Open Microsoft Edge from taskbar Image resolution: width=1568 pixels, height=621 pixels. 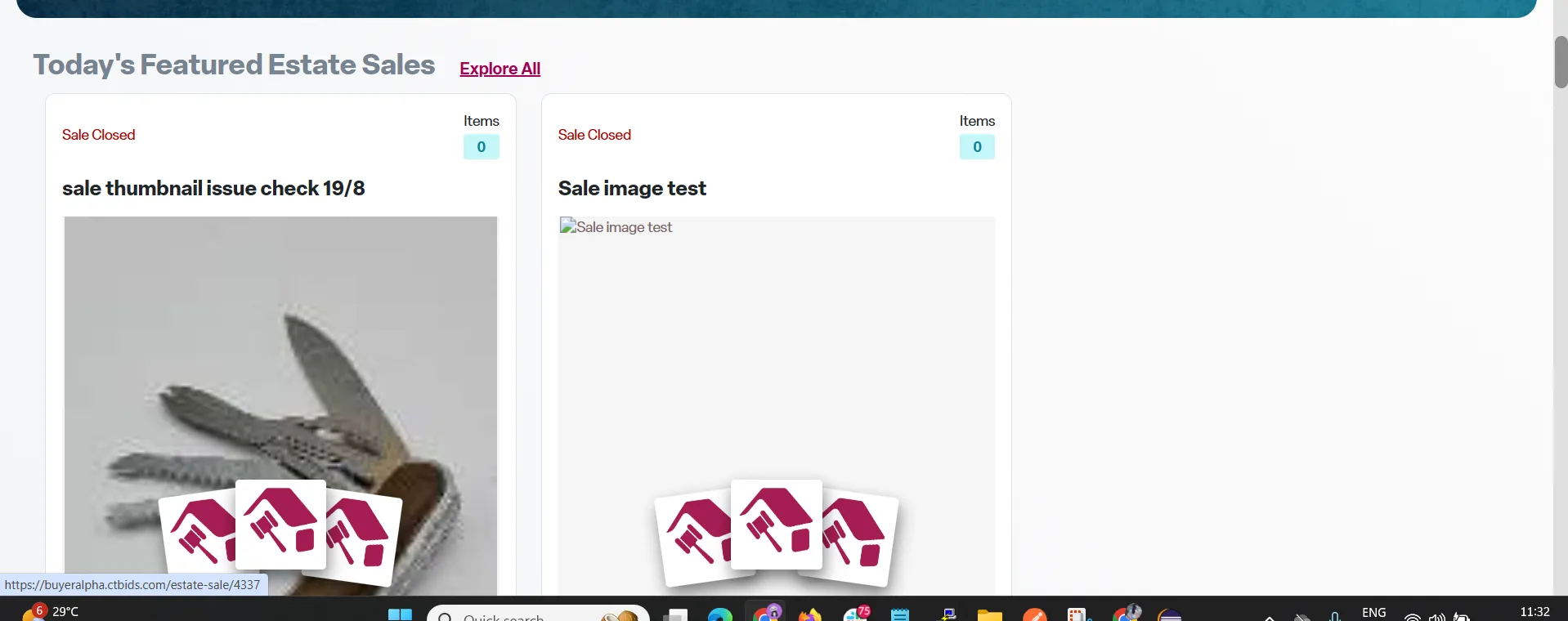click(720, 614)
